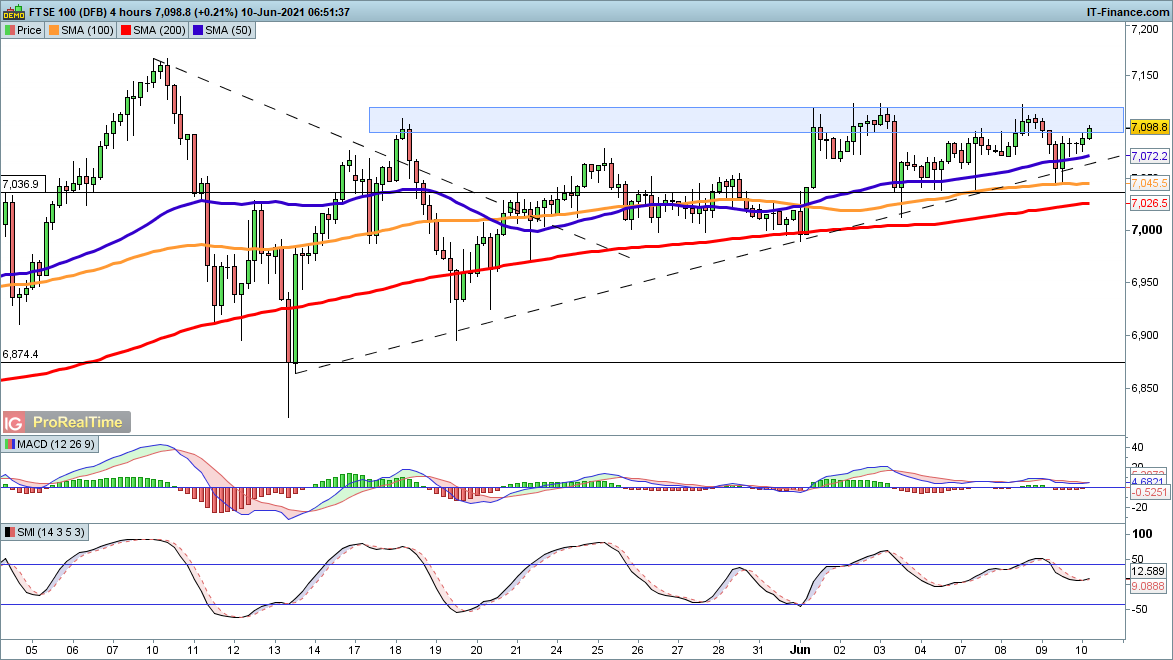1173x660 pixels.
Task: Click the IG logo in the watermark
Action: pyautogui.click(x=15, y=423)
